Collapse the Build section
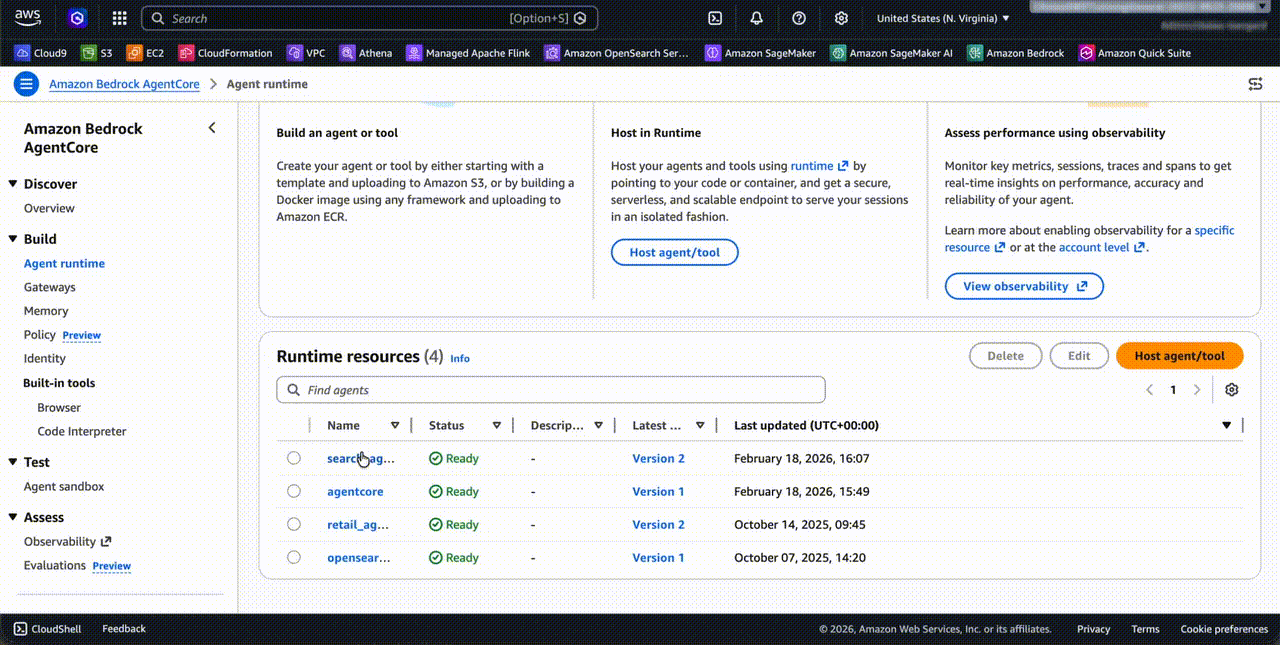 coord(13,239)
